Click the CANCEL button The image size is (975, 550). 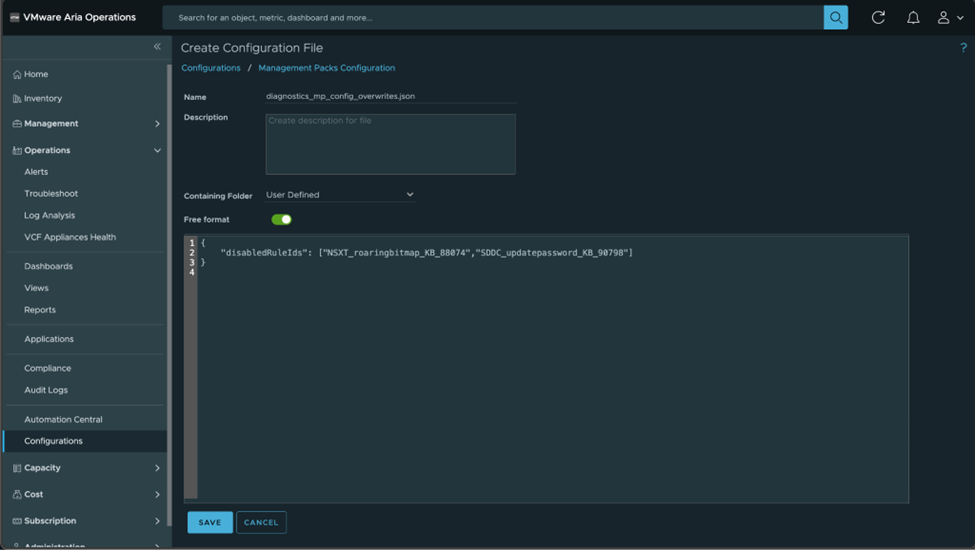click(261, 522)
